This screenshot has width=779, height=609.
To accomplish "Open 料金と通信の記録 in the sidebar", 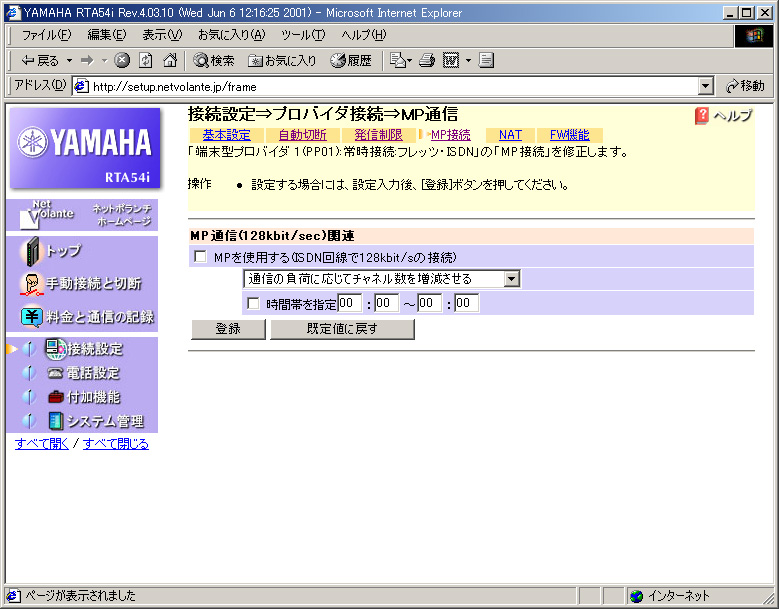I will coord(99,317).
